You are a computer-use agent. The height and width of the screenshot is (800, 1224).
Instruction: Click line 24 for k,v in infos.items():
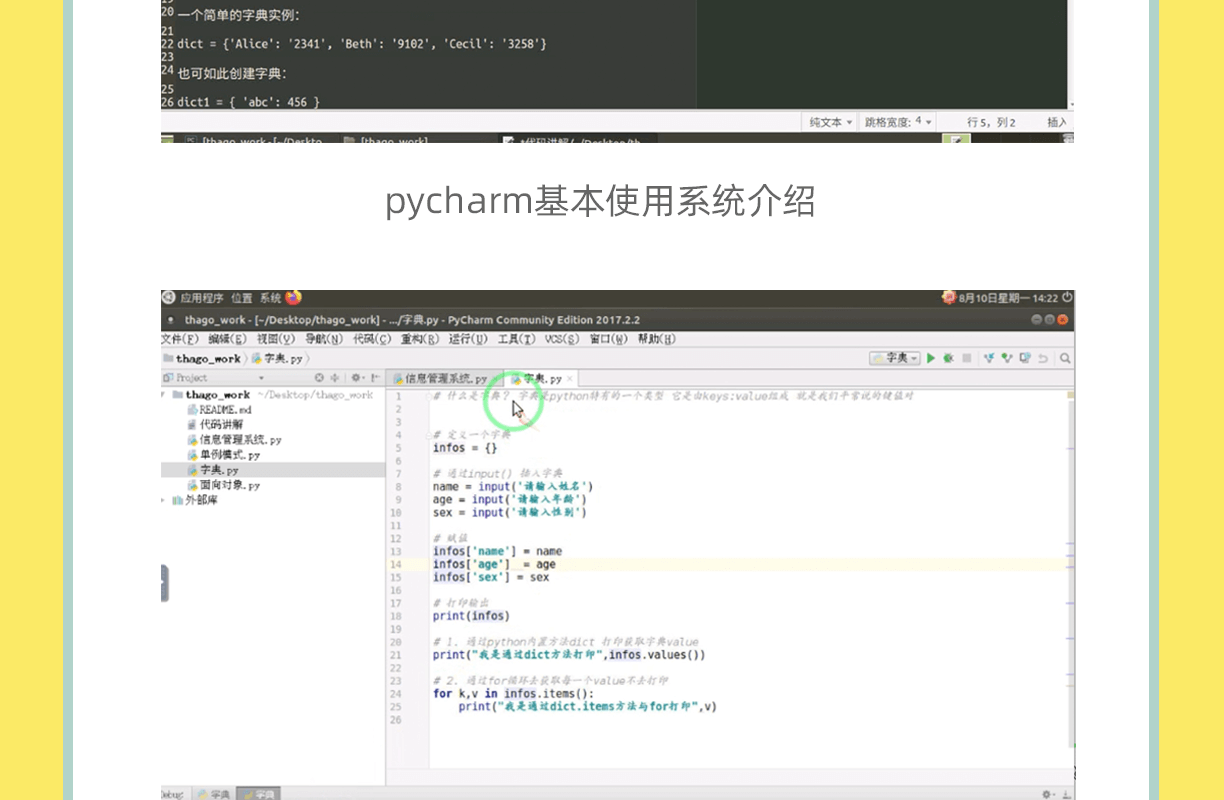[x=513, y=693]
